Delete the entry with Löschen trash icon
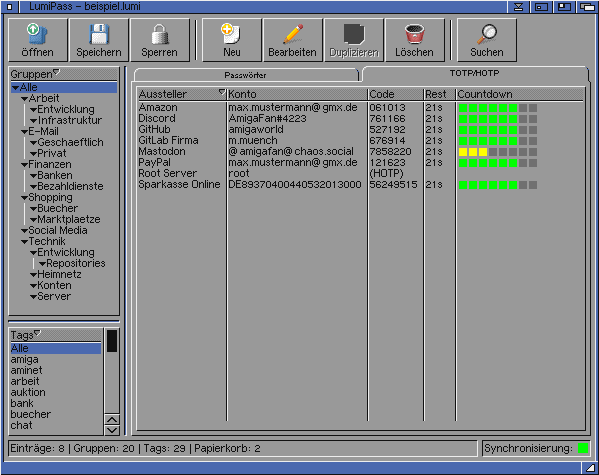The image size is (599, 475). [x=414, y=40]
